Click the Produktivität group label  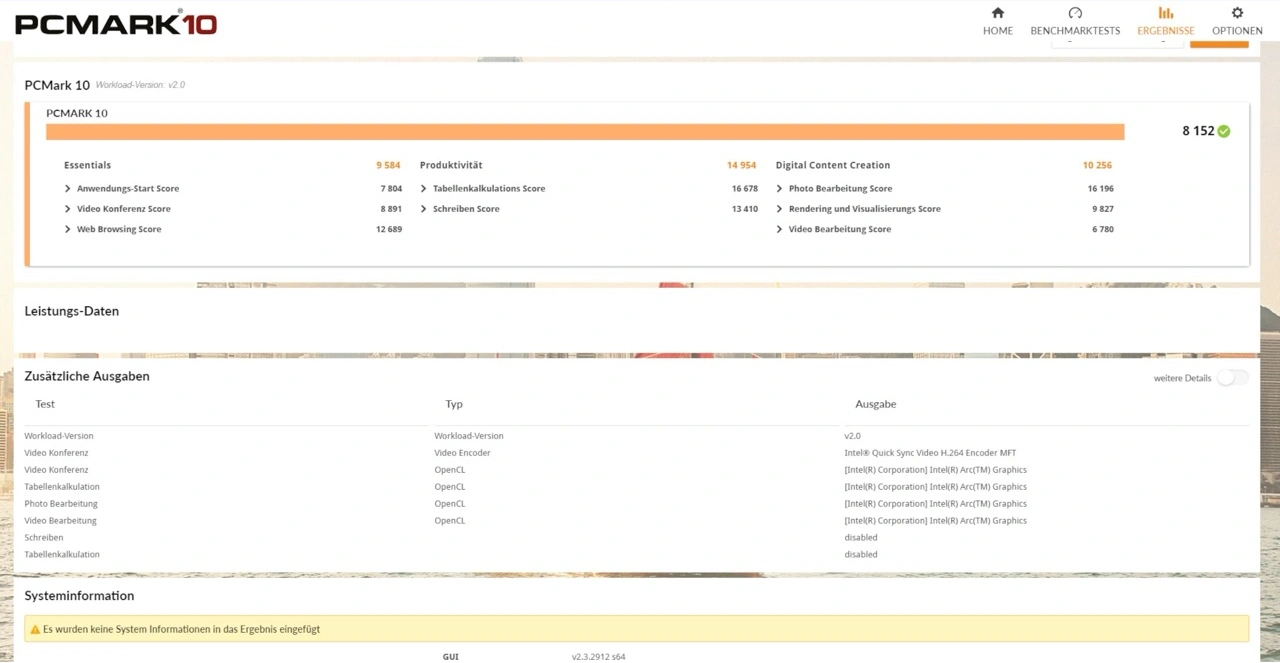point(451,165)
